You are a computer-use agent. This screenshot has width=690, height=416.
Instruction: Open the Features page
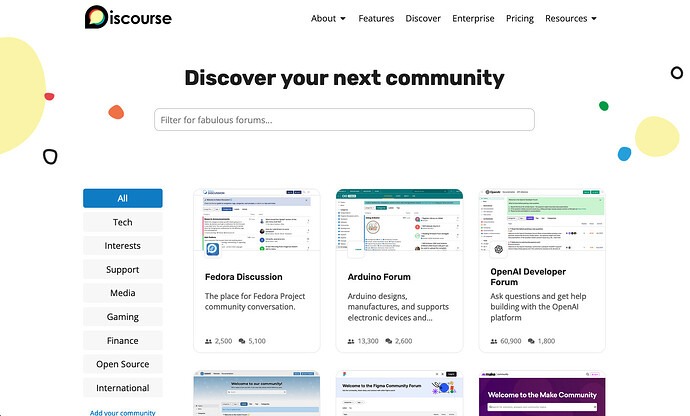pos(376,18)
